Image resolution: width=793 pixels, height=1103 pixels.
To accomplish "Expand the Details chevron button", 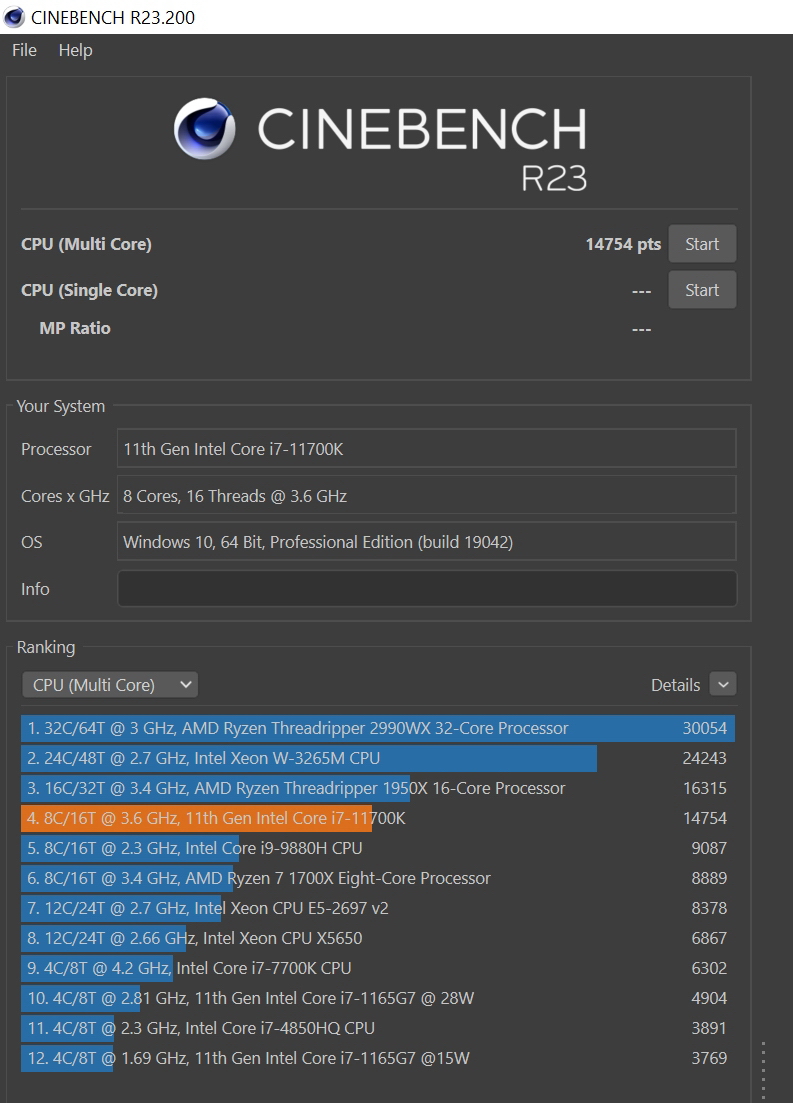I will [x=722, y=685].
